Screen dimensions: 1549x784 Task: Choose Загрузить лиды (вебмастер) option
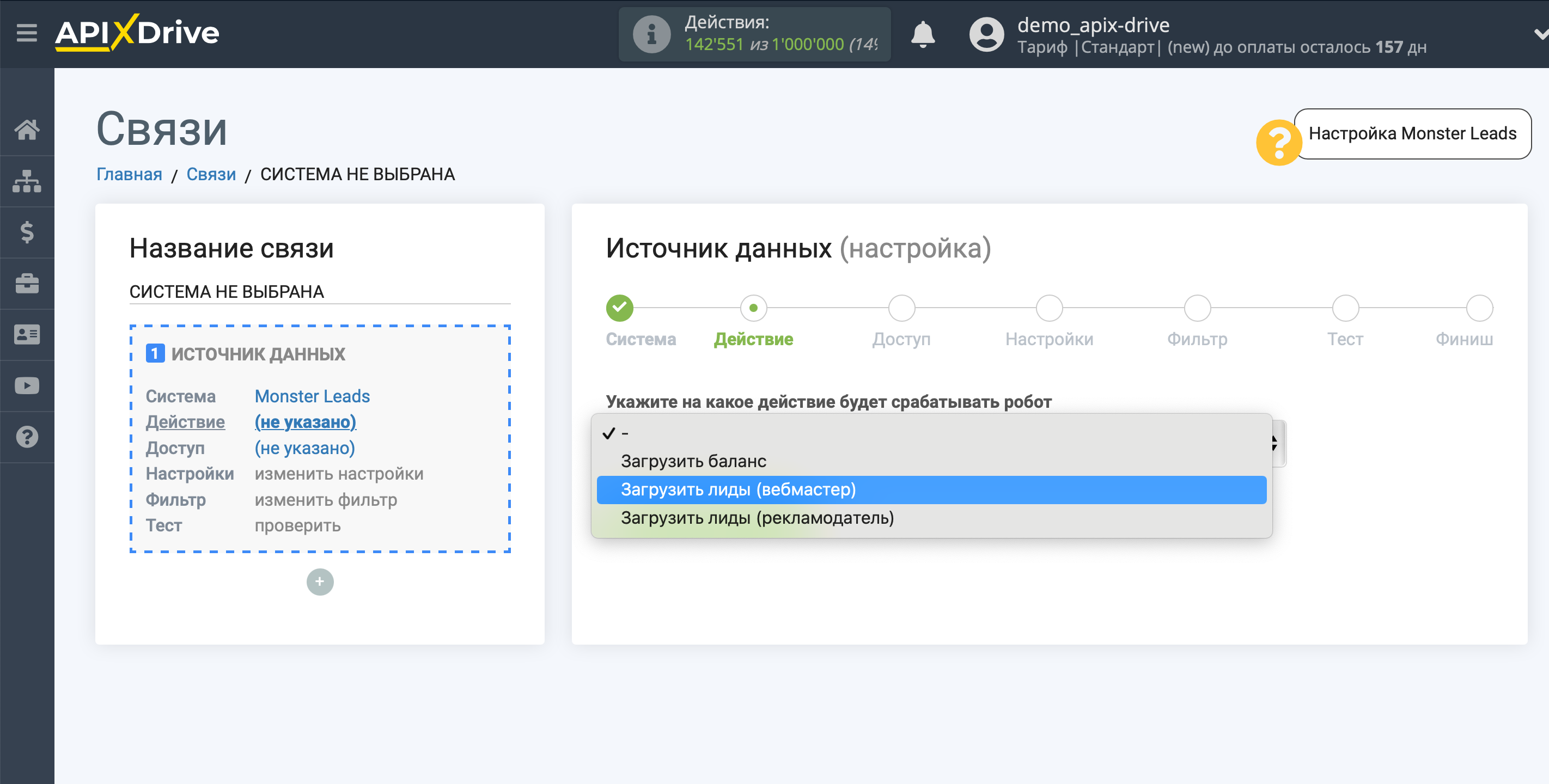[931, 489]
